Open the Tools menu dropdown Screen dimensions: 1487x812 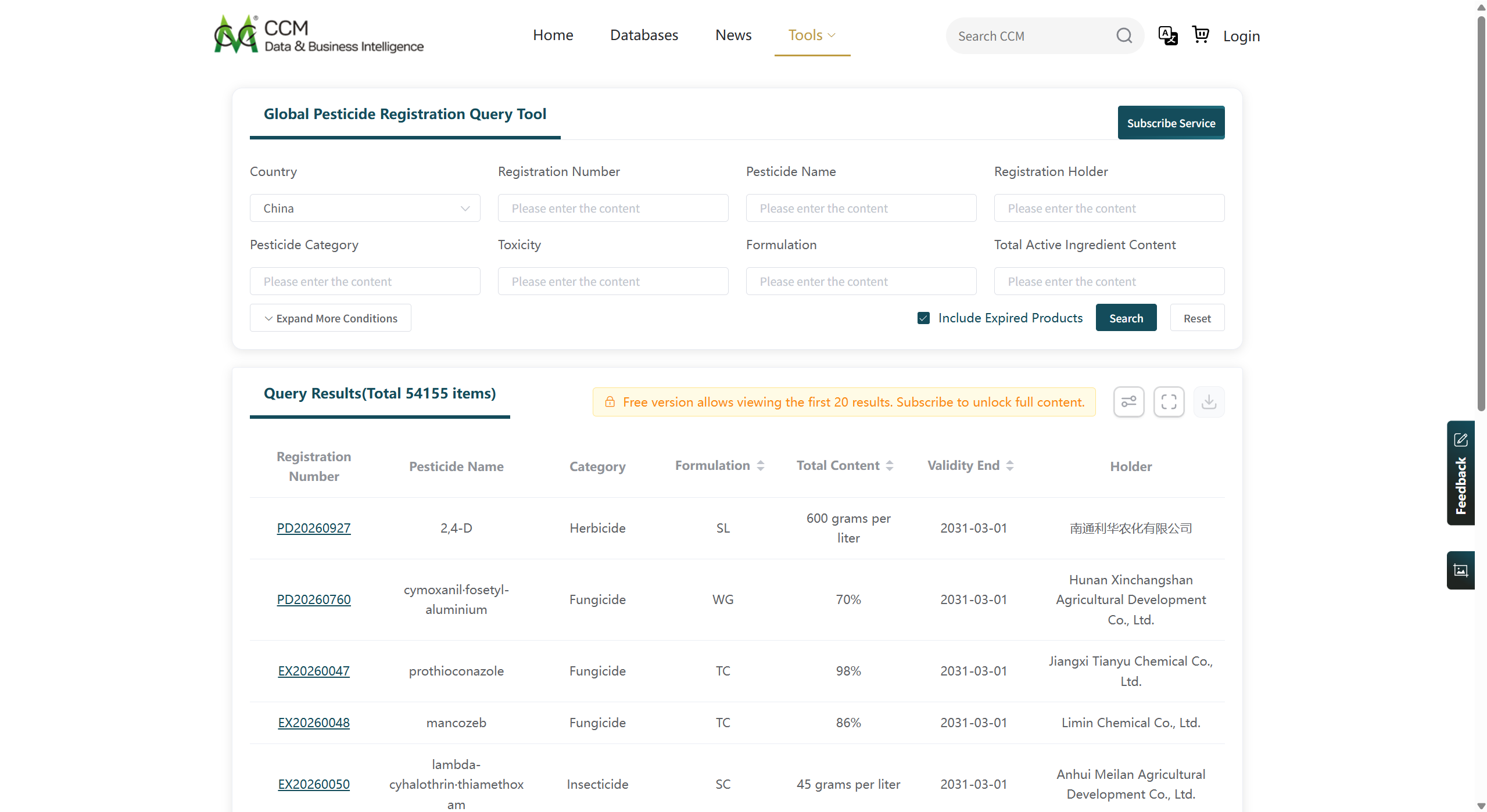[812, 35]
